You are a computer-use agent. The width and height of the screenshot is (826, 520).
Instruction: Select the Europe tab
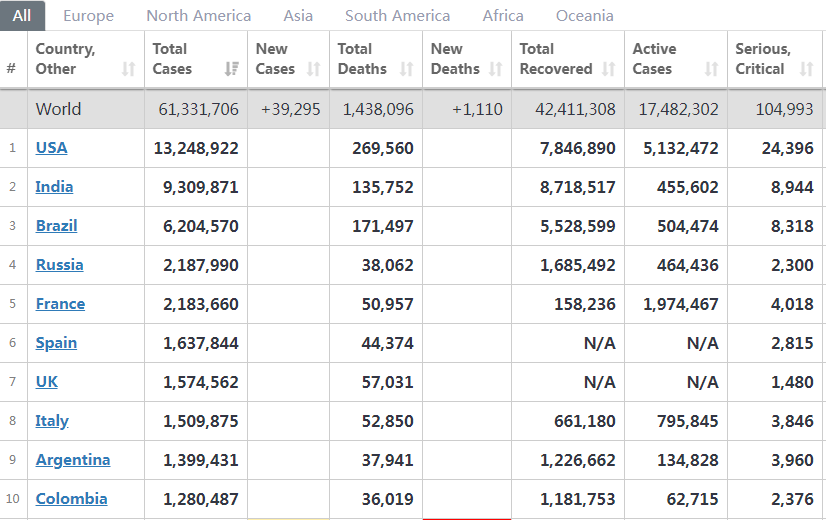point(88,16)
